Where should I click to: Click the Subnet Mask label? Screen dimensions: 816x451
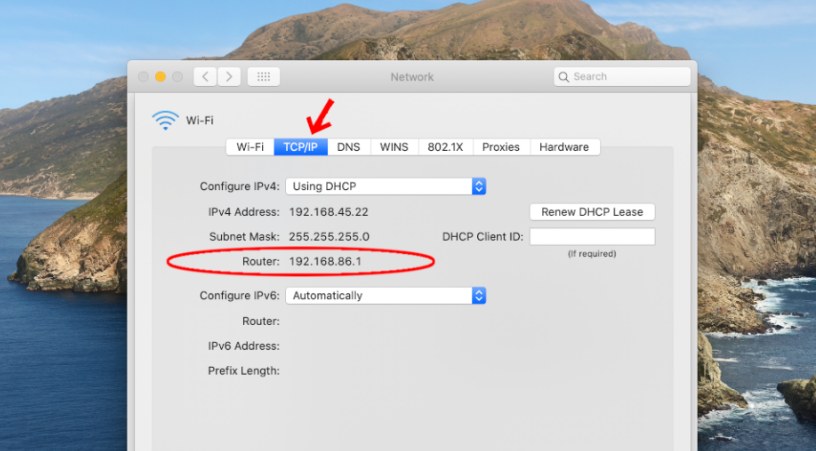(244, 237)
